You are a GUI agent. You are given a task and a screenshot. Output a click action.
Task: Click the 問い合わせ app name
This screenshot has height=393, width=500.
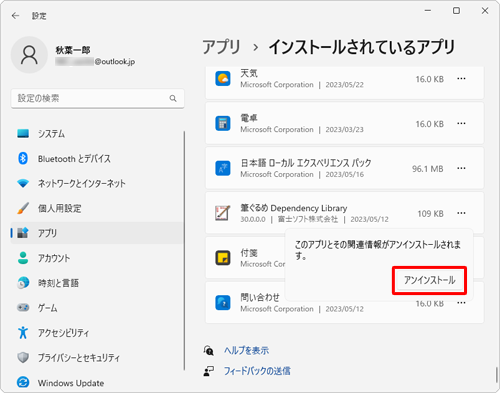[260, 297]
